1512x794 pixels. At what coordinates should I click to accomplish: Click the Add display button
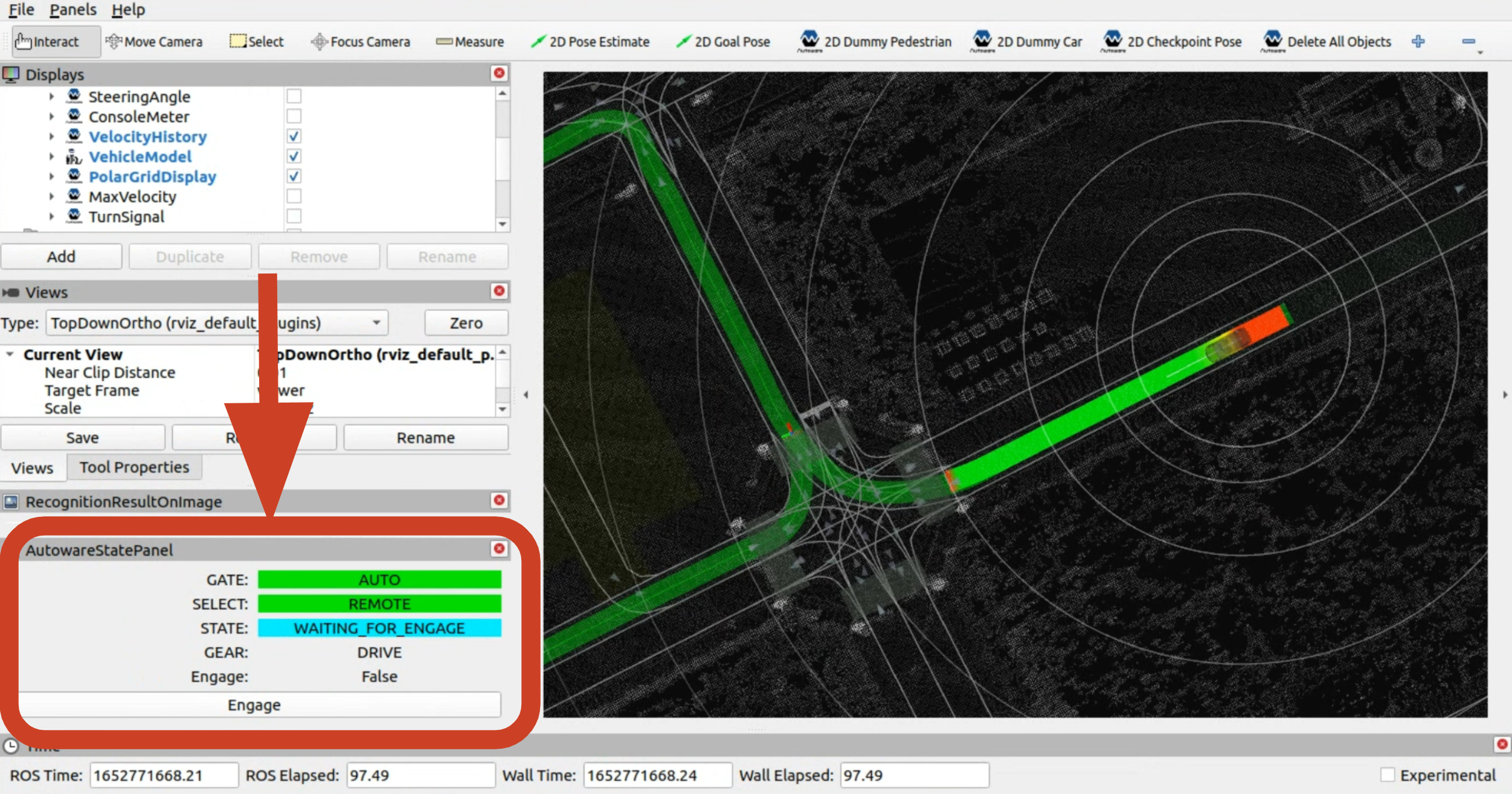pyautogui.click(x=61, y=257)
